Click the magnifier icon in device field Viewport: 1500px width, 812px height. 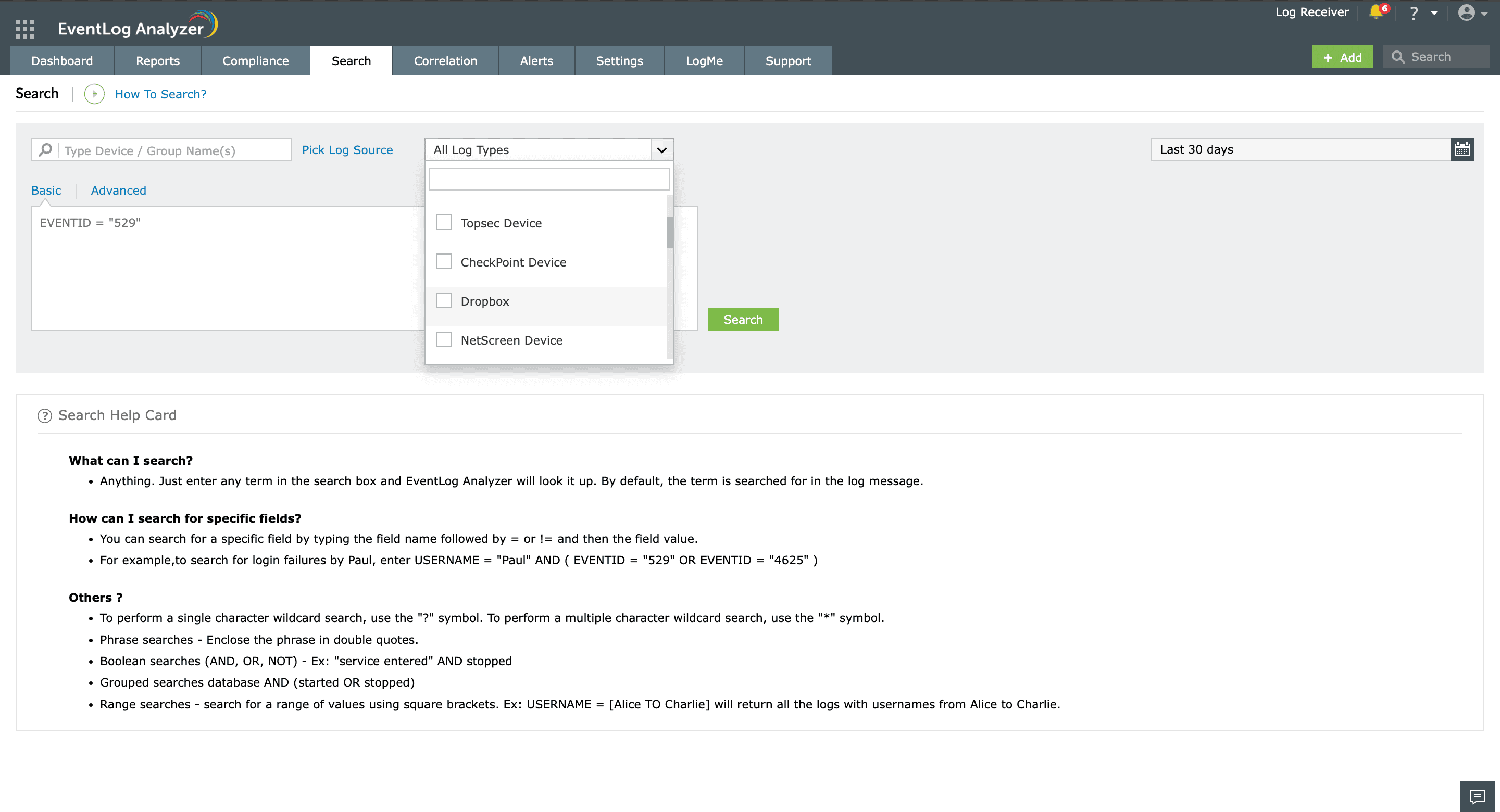[45, 150]
